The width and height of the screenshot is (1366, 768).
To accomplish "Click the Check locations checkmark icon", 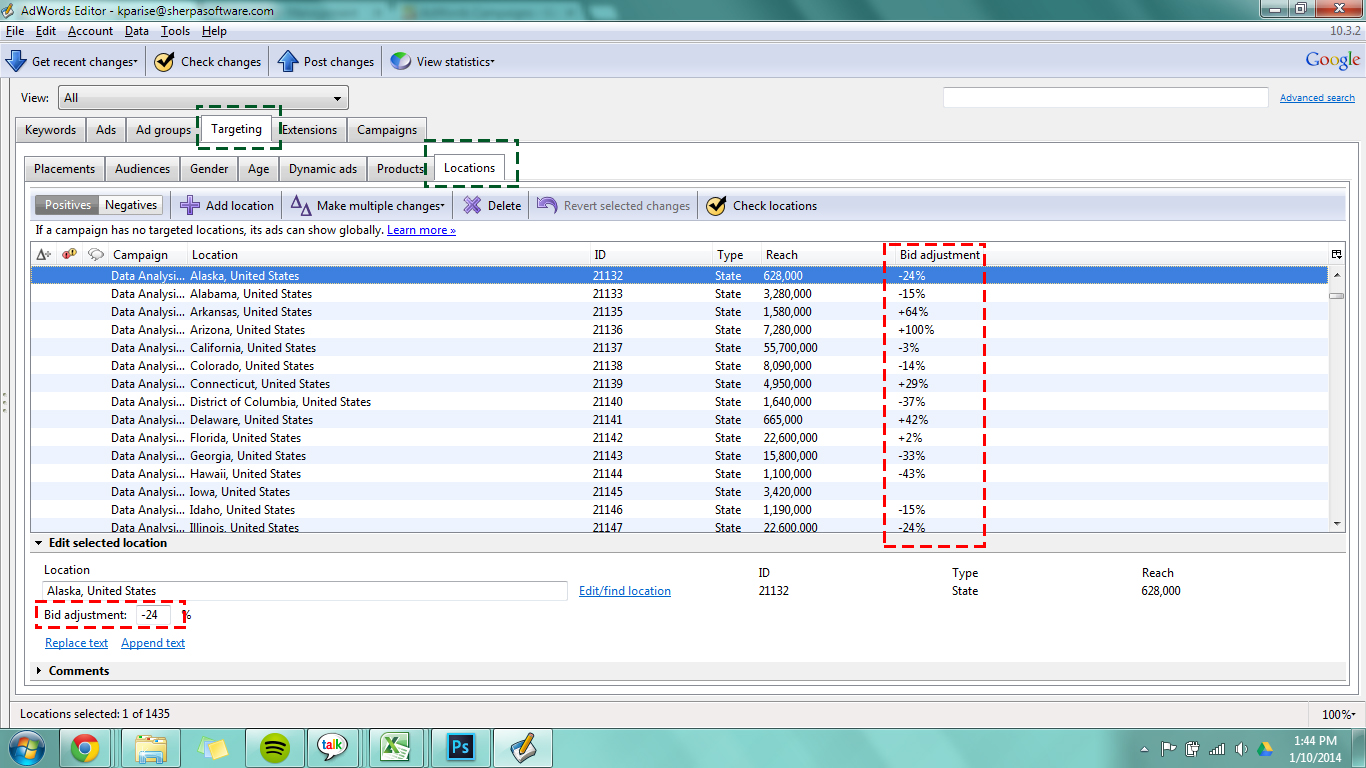I will 716,205.
